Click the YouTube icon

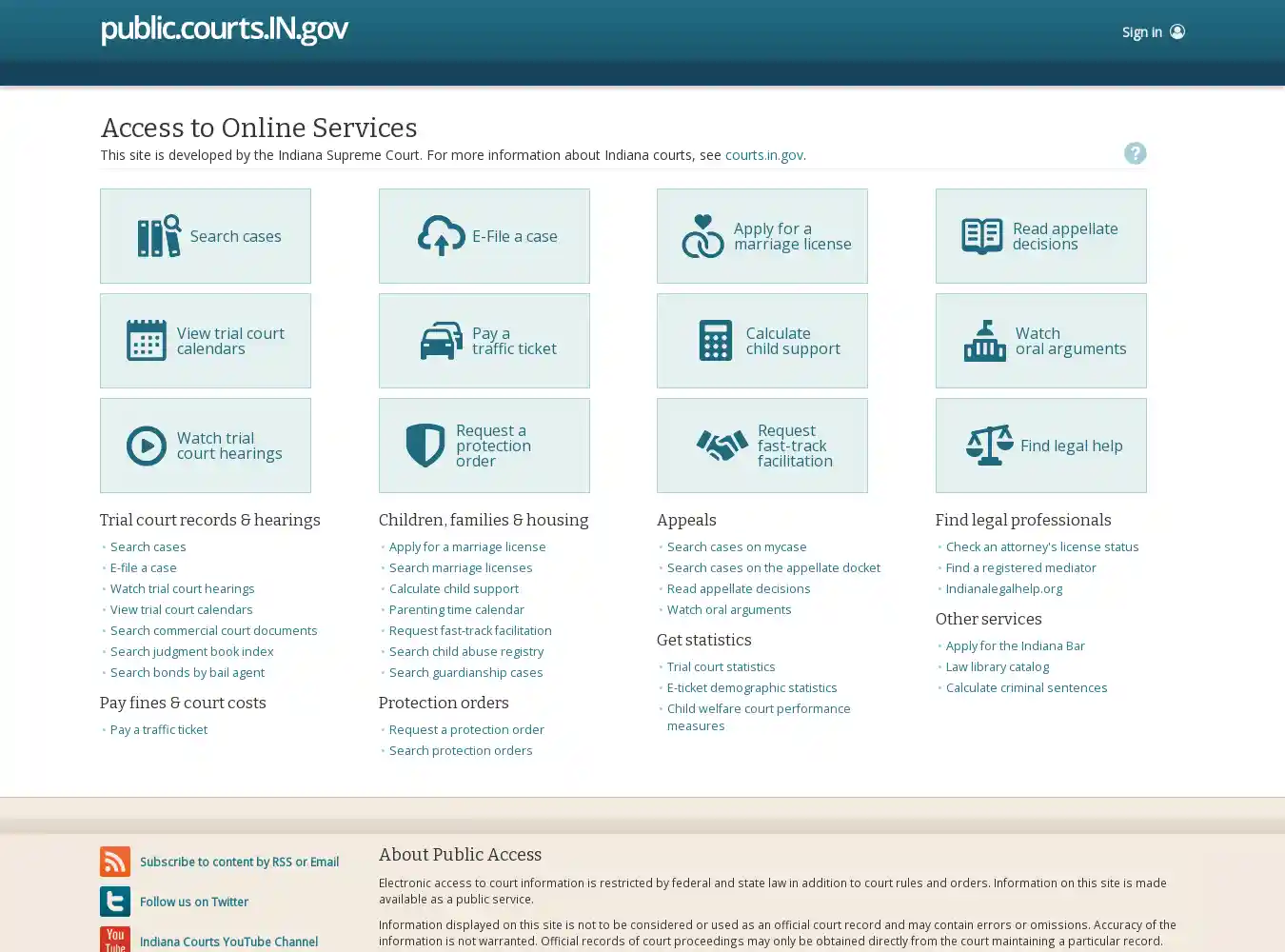(115, 941)
